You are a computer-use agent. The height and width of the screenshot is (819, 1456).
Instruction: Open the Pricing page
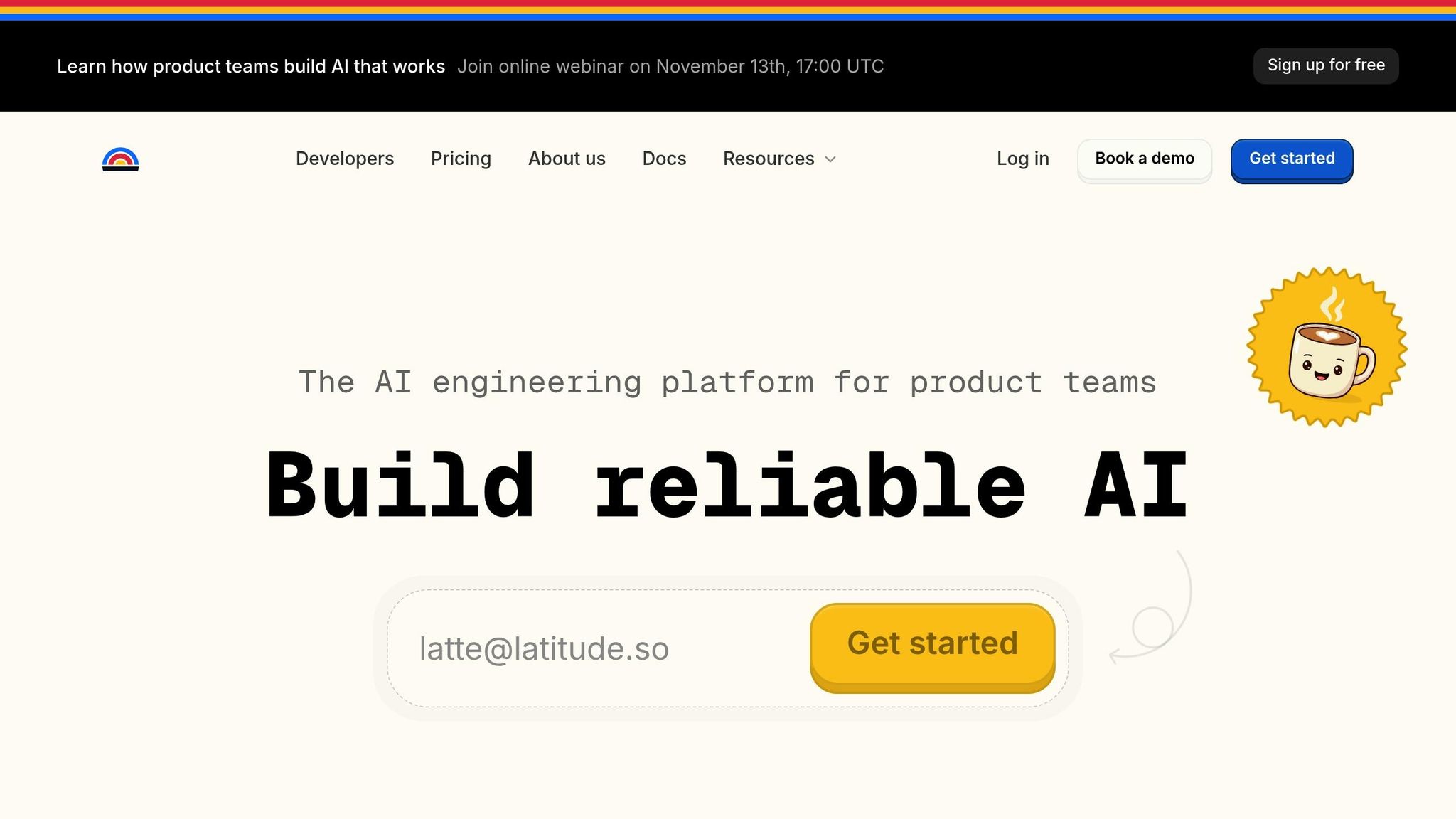(461, 159)
